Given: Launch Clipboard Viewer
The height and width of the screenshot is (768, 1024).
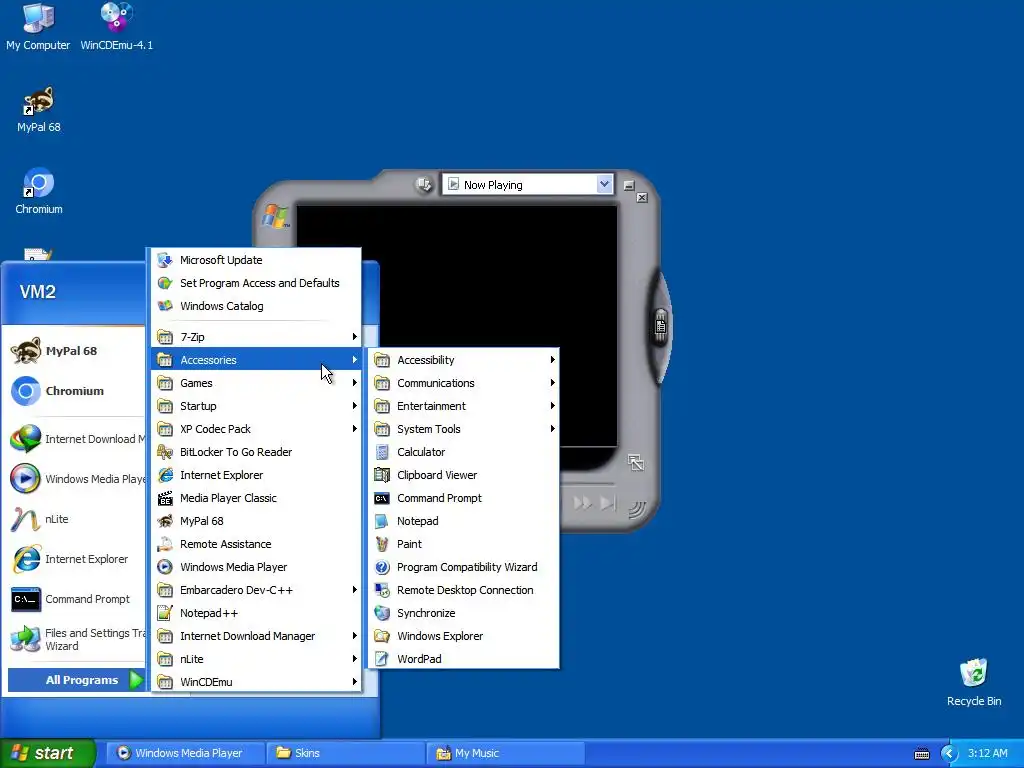Looking at the screenshot, I should pyautogui.click(x=464, y=475).
